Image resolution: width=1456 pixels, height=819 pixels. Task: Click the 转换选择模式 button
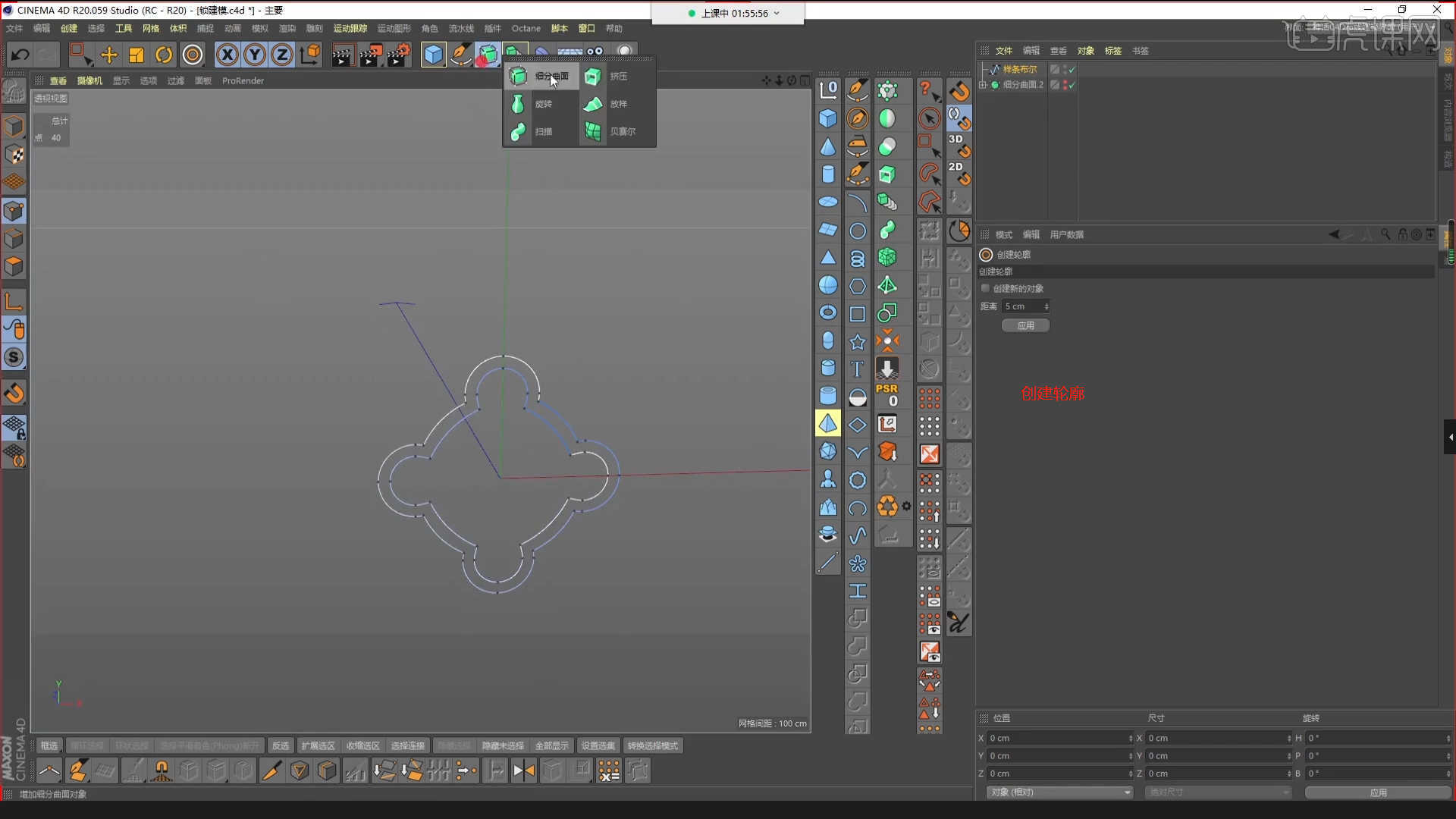tap(653, 745)
